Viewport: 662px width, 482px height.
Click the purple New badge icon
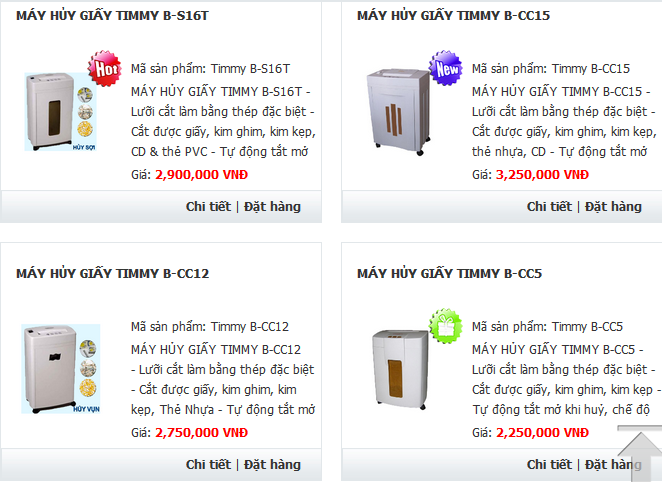[446, 69]
